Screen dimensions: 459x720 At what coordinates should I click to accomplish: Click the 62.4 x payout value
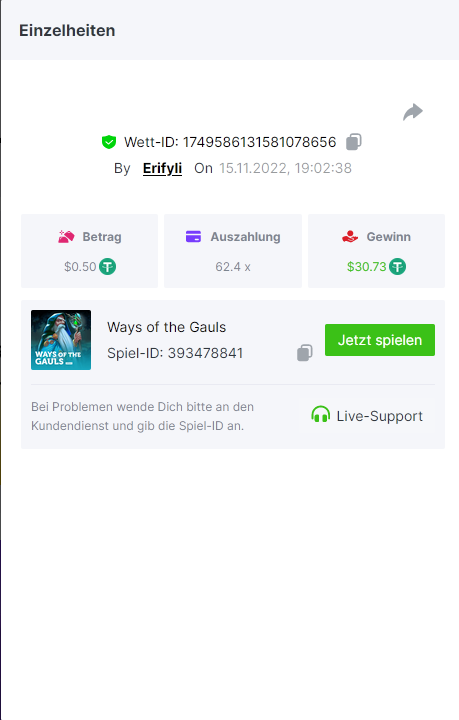233,267
